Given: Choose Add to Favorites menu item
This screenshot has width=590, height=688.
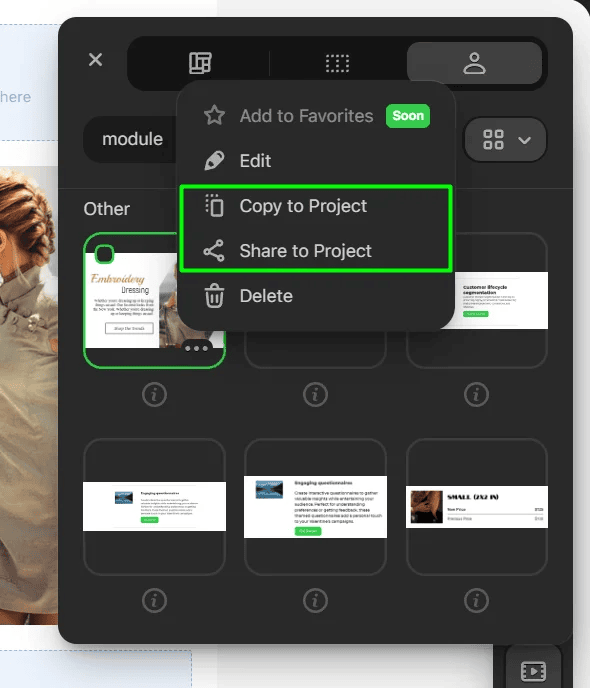Looking at the screenshot, I should click(317, 116).
